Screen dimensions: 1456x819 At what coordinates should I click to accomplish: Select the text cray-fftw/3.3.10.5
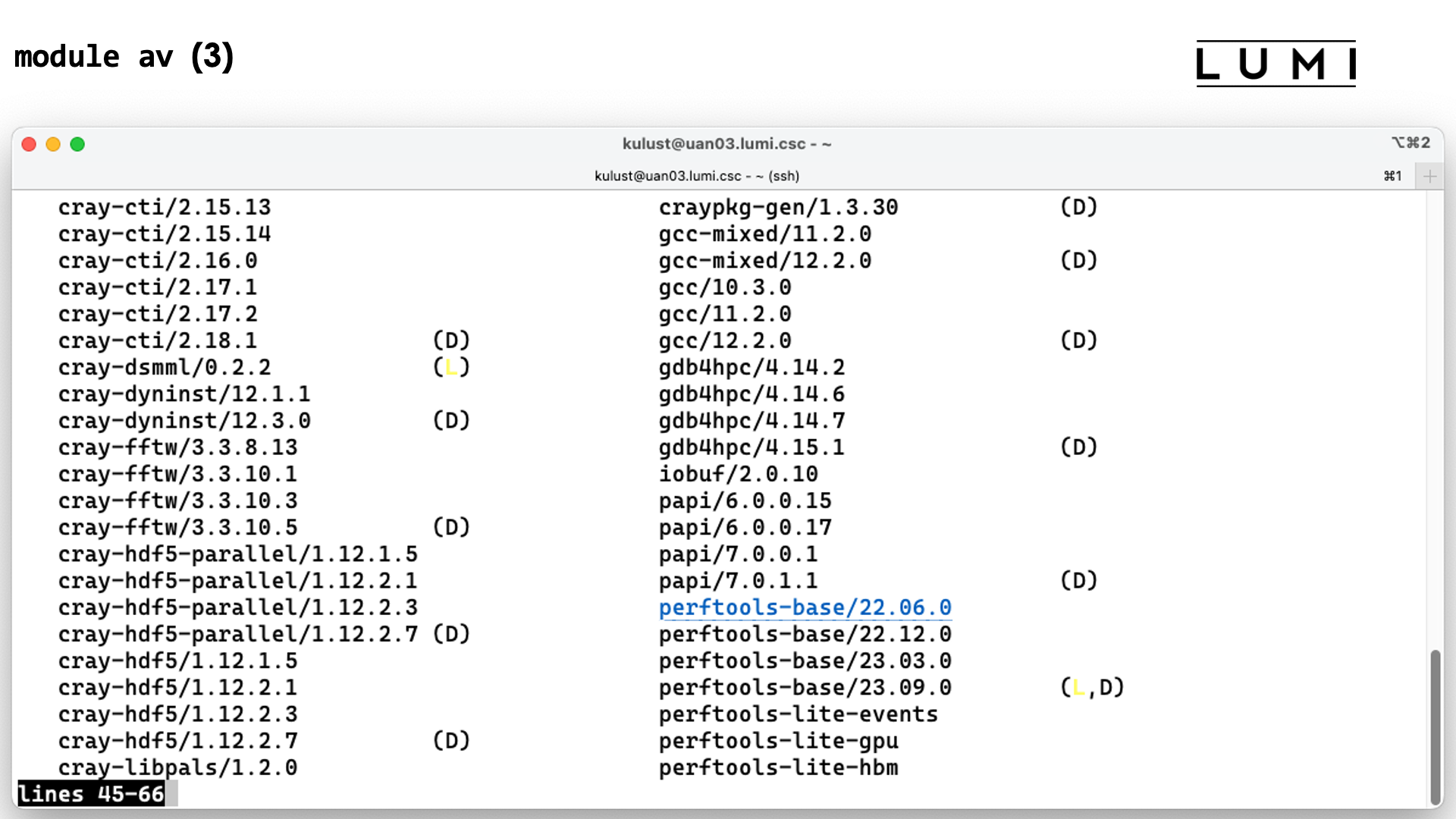click(x=178, y=527)
